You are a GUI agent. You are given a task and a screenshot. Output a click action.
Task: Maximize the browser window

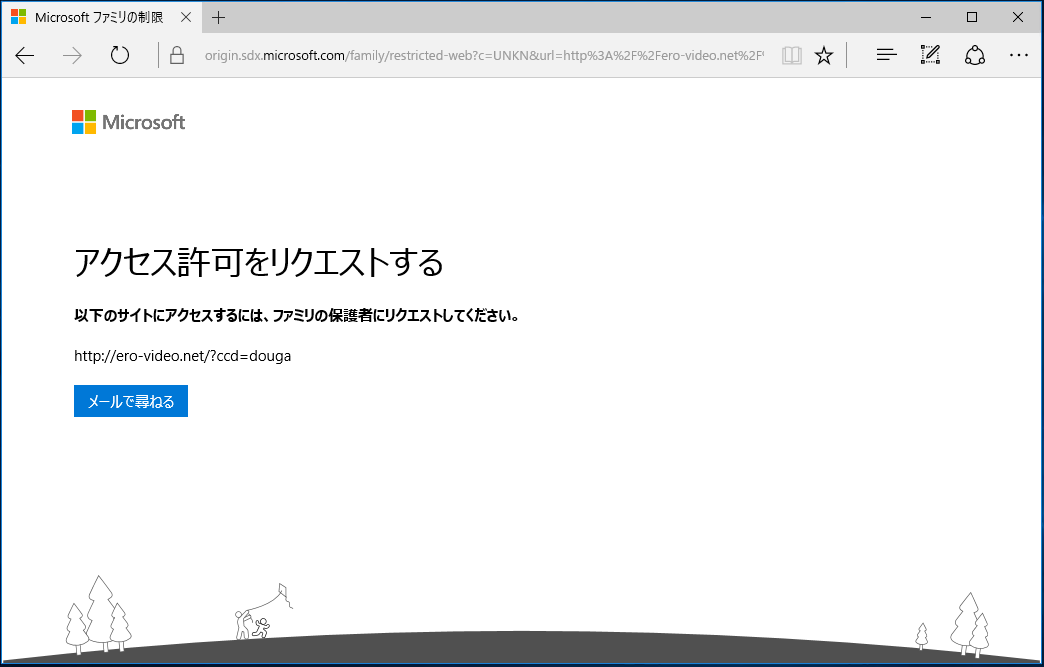click(x=971, y=17)
